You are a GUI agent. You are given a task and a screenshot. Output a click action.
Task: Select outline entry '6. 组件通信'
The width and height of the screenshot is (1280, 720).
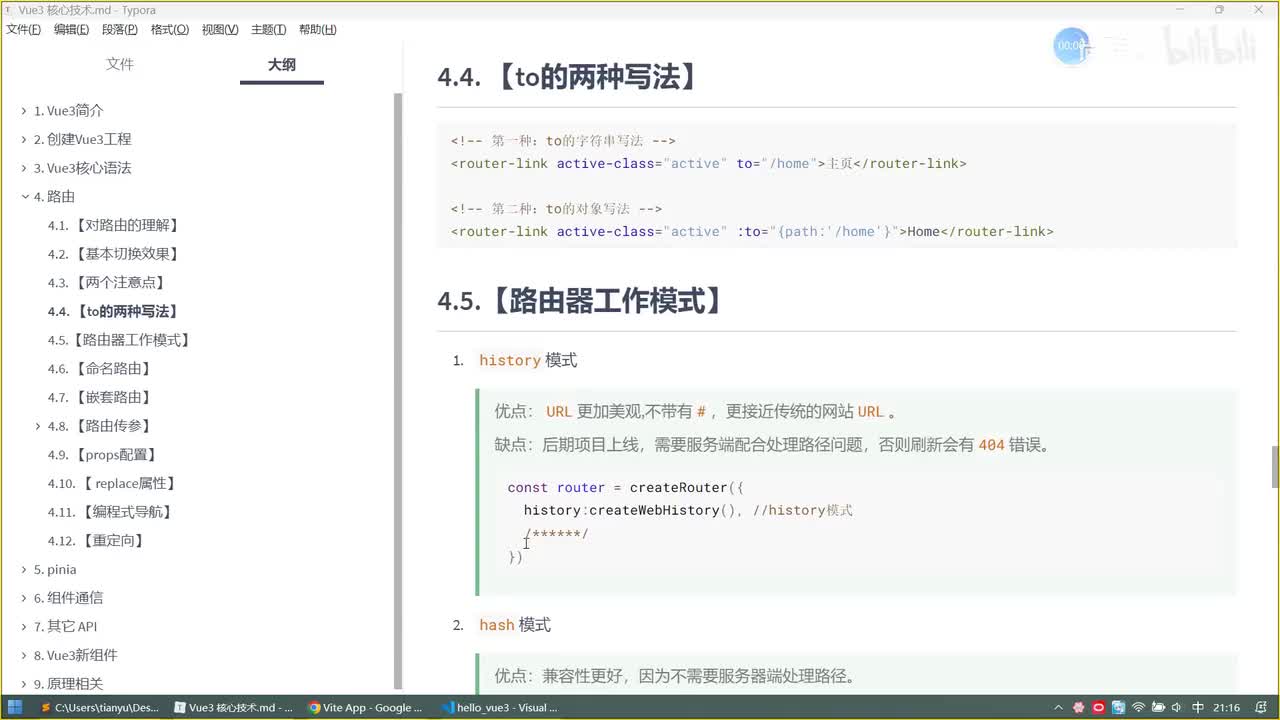68,598
